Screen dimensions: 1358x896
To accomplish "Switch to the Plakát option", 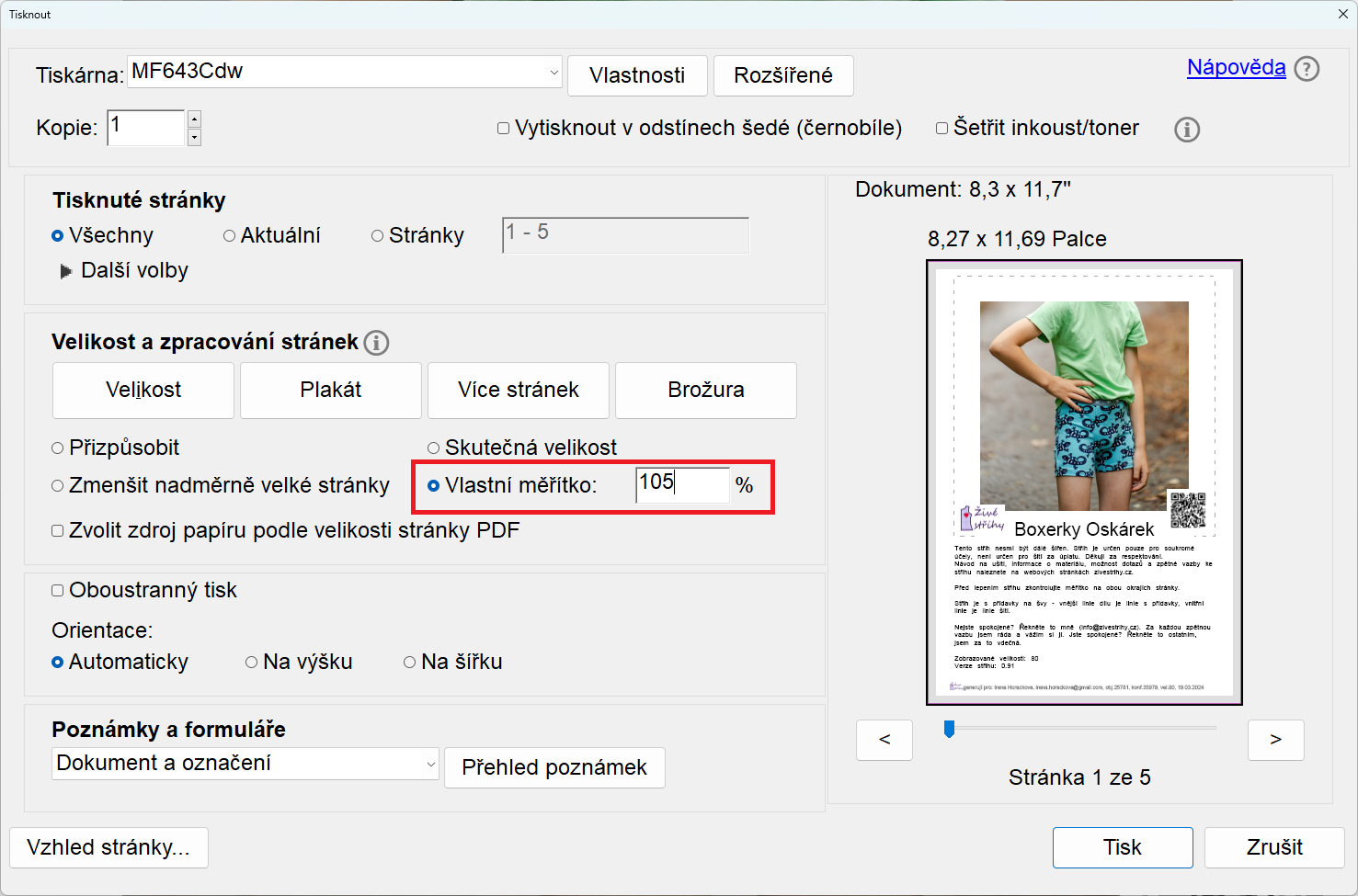I will coord(331,390).
